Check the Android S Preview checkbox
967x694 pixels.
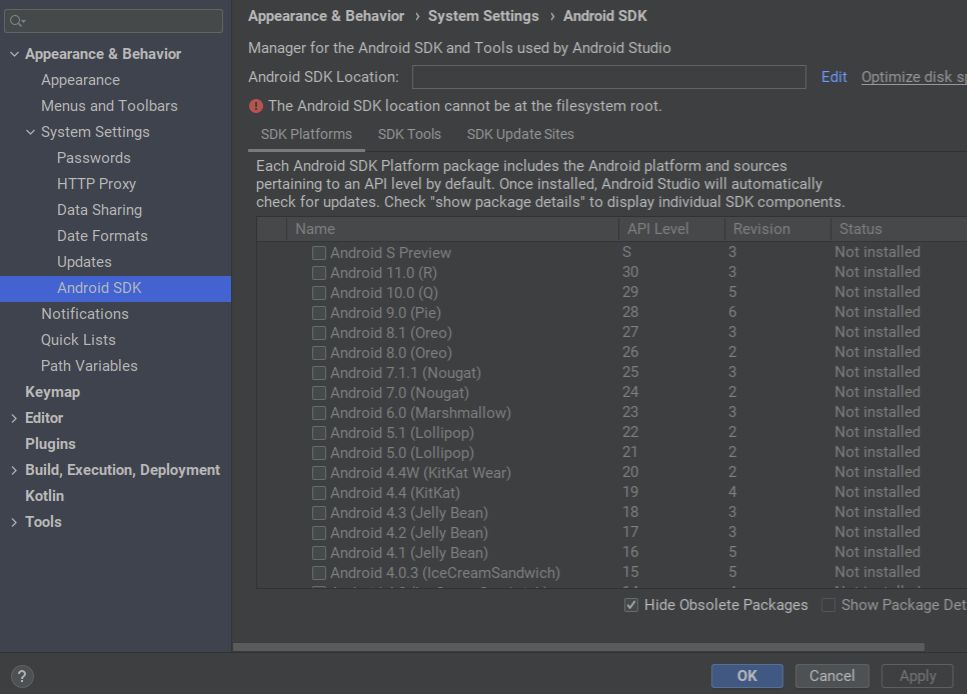[x=319, y=253]
